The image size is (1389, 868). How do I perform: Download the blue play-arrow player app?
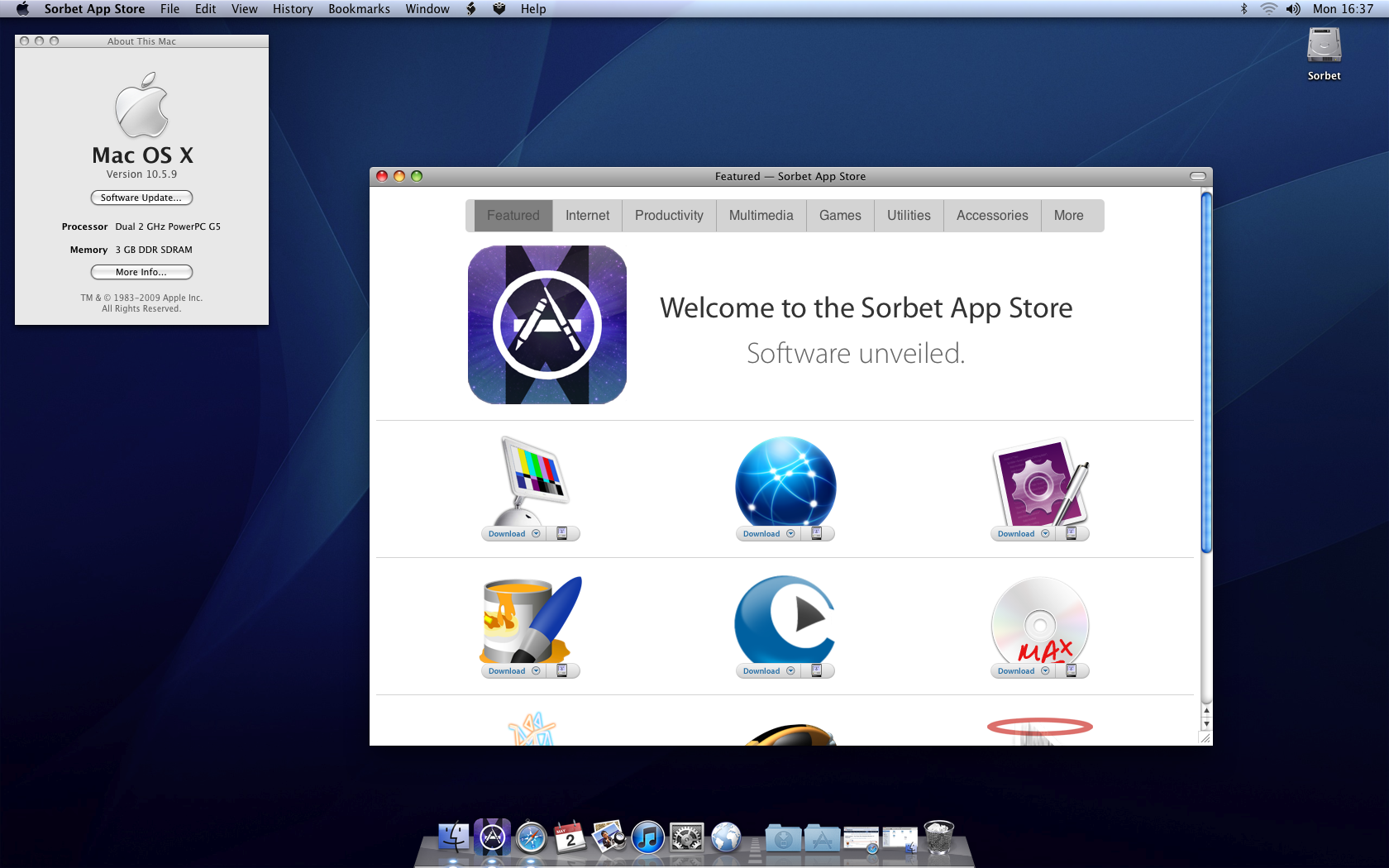761,670
